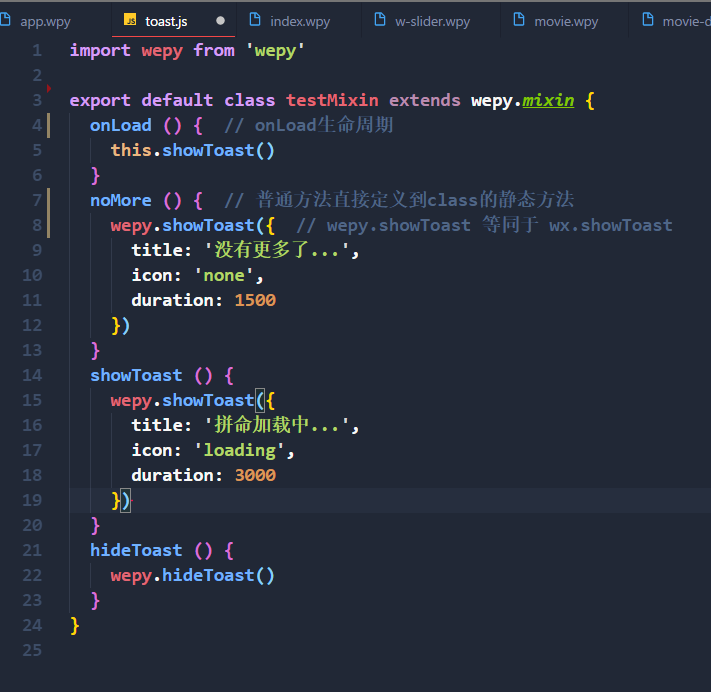Click the file icon on index.wpy tab
Viewport: 711px width, 692px height.
click(x=255, y=19)
